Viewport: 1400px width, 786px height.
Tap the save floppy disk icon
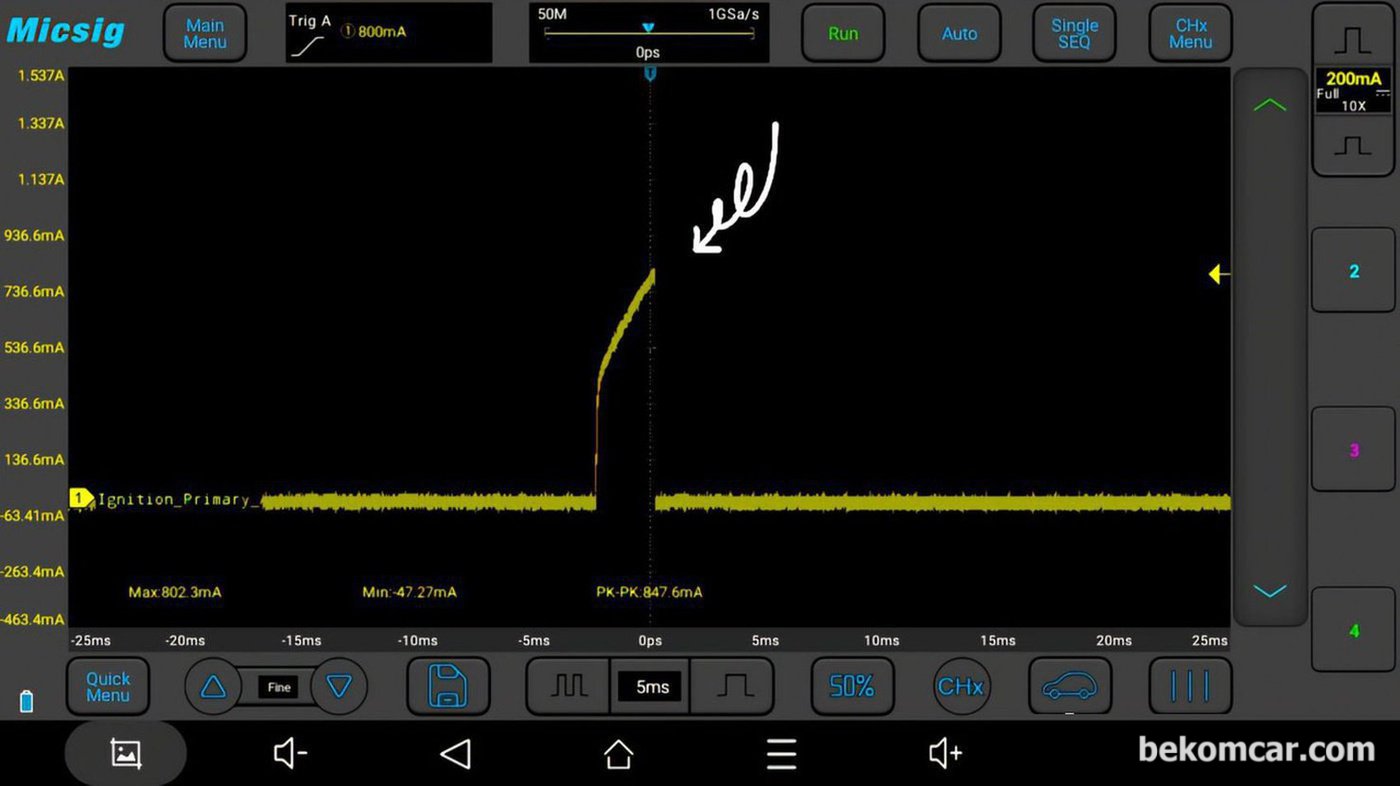[x=448, y=686]
